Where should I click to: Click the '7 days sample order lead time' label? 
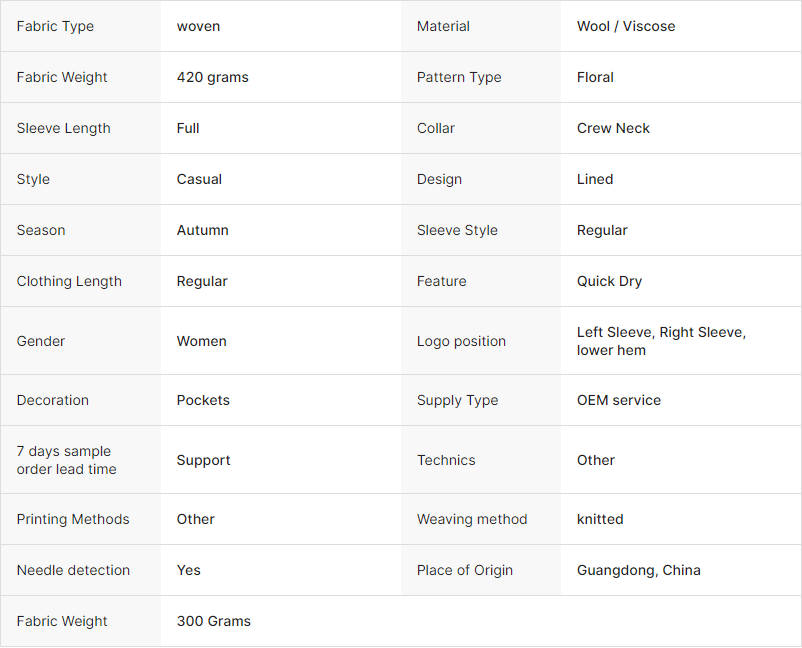tap(66, 460)
